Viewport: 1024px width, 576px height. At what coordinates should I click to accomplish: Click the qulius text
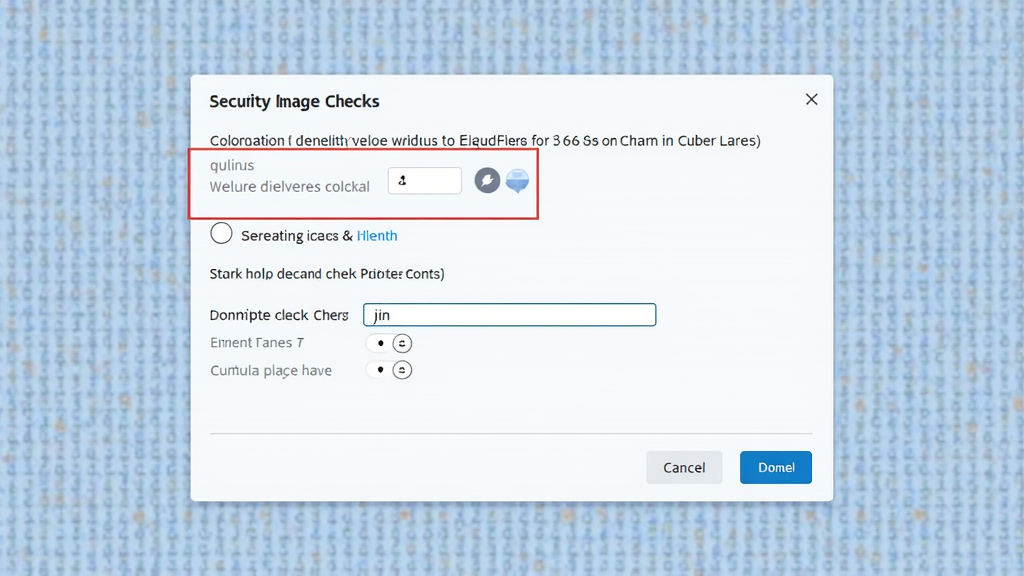(232, 166)
